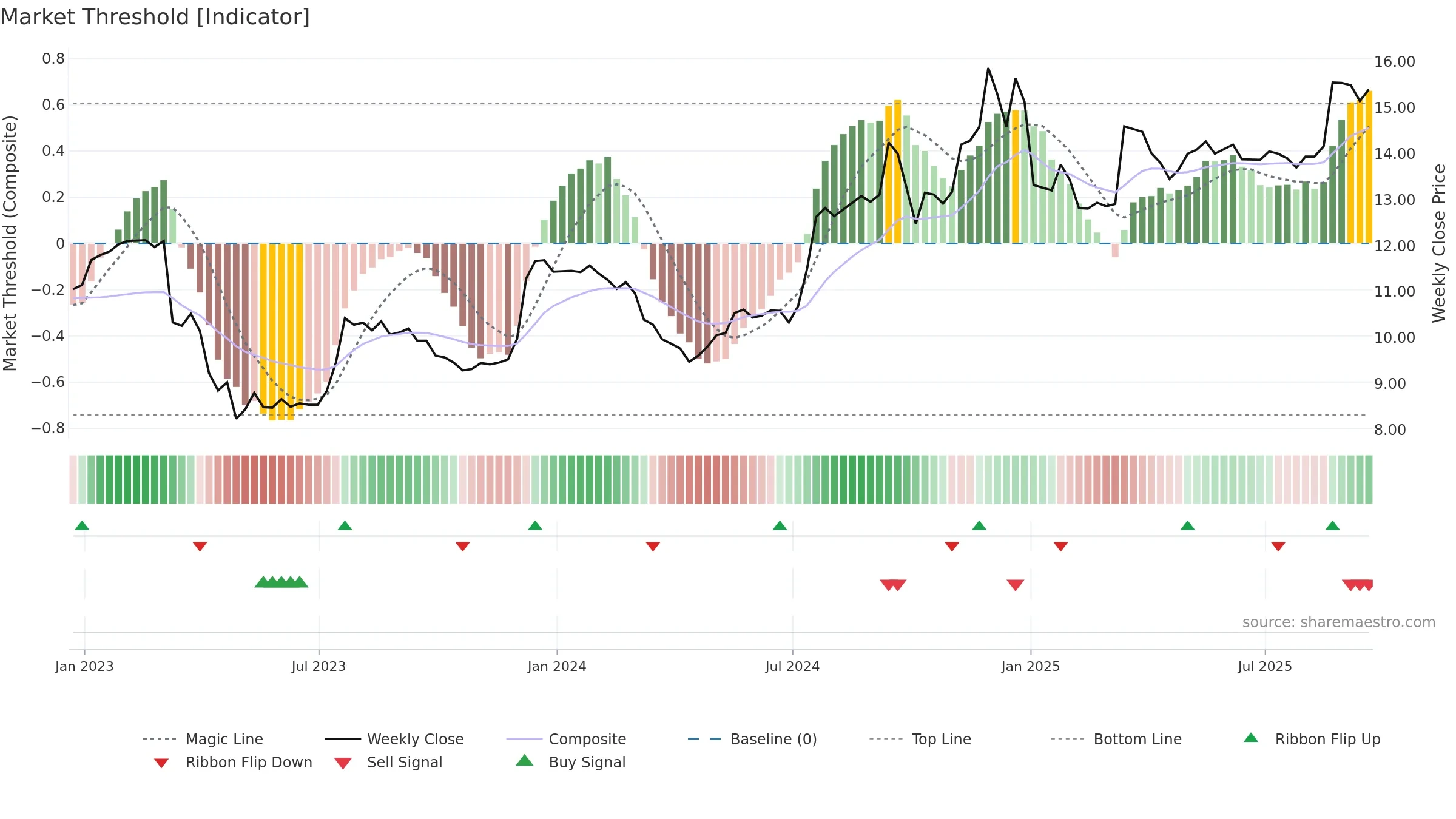The image size is (1456, 819).
Task: Click the Ribbon Flip Down marker near Oct 2023
Action: point(462,547)
